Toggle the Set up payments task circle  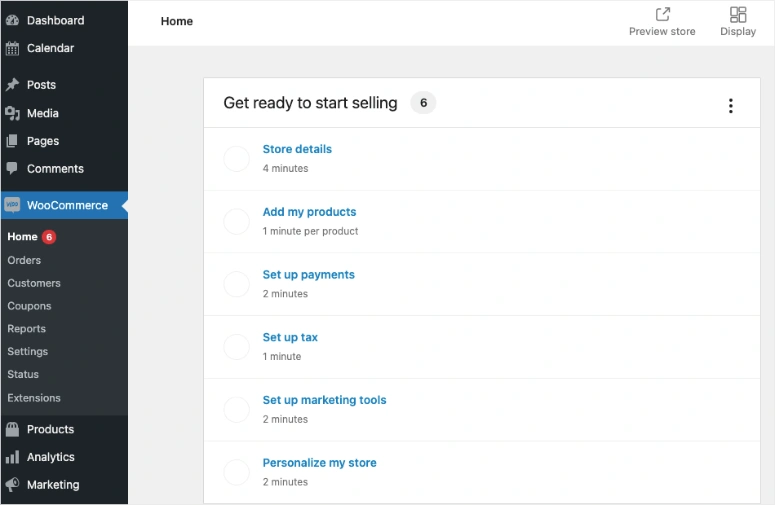(236, 284)
